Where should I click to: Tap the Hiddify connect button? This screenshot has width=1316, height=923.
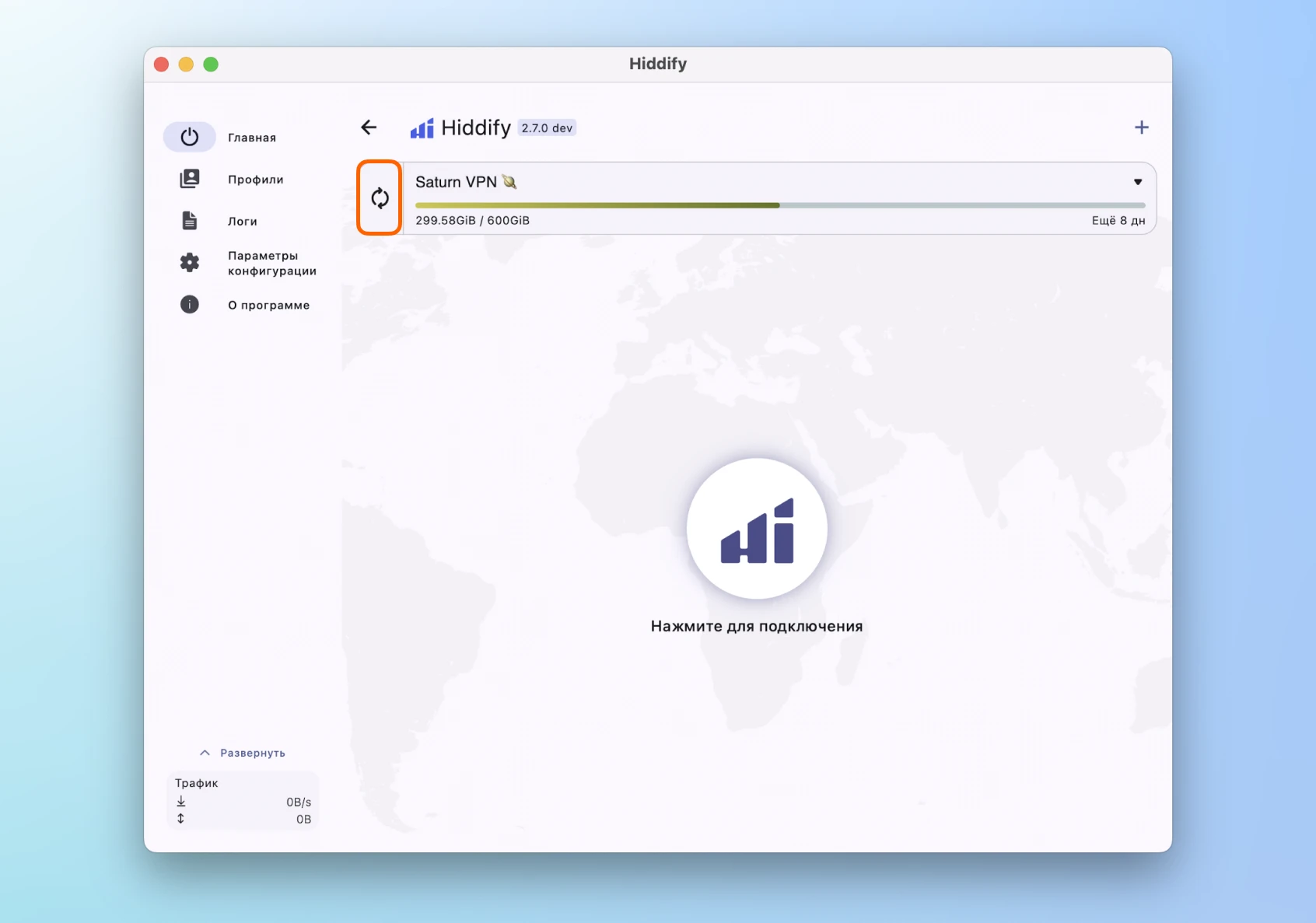point(756,529)
